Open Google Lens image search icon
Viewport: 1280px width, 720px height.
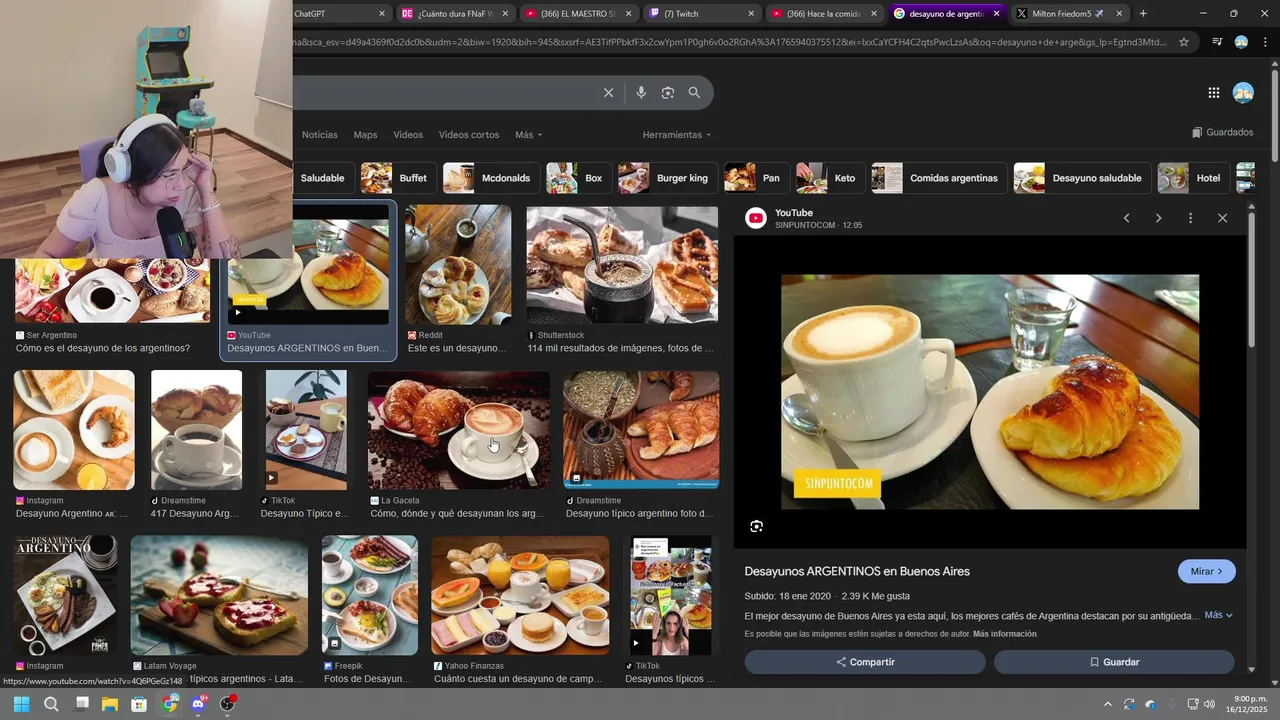(668, 93)
